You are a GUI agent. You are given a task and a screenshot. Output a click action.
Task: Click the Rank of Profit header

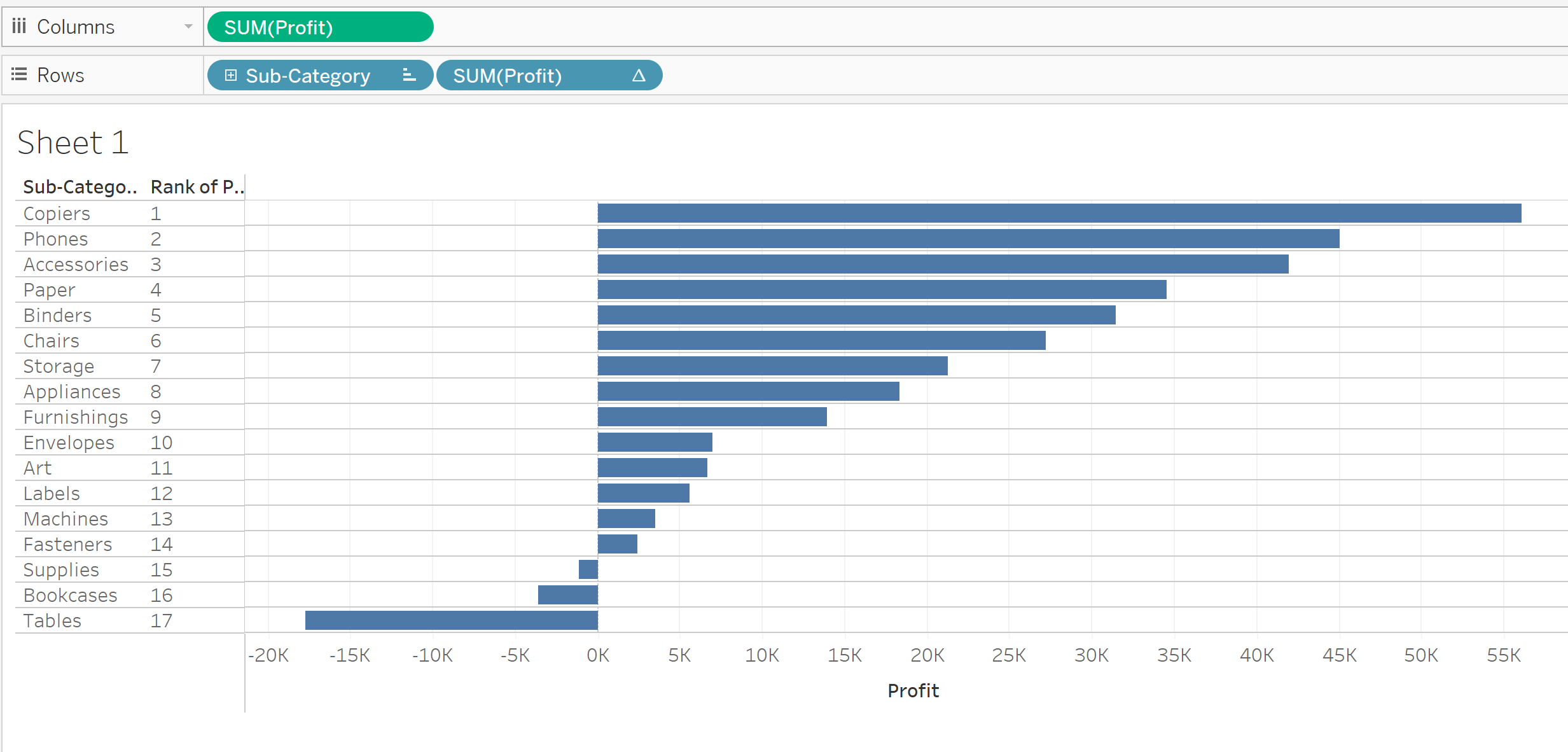click(x=197, y=187)
